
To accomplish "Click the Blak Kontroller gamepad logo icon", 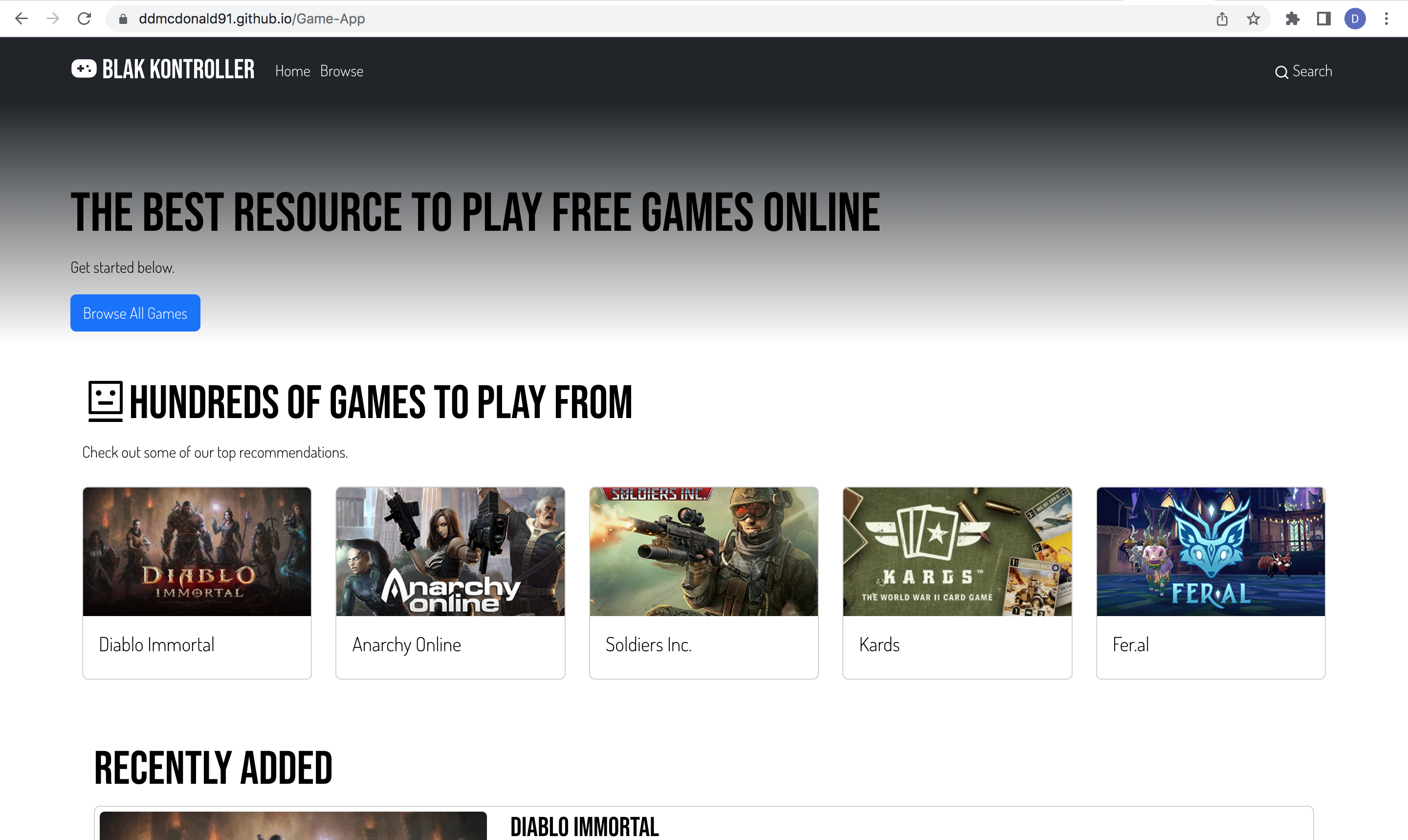I will tap(84, 69).
